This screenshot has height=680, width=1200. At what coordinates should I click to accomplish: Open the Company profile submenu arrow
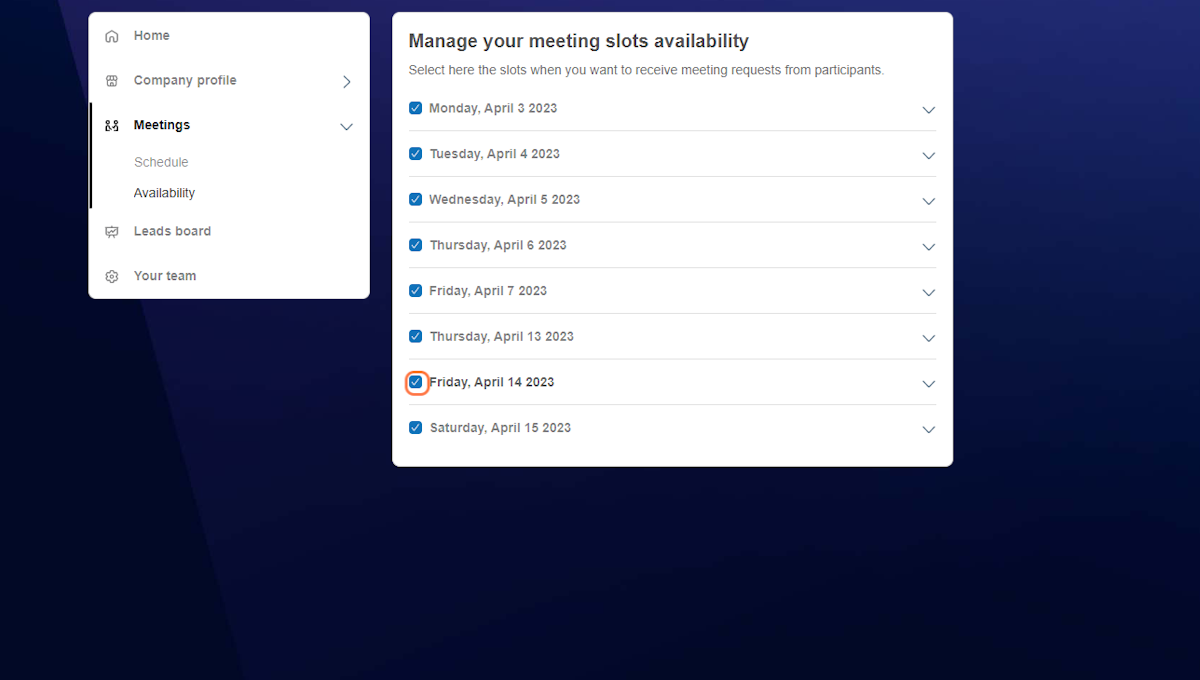[346, 82]
